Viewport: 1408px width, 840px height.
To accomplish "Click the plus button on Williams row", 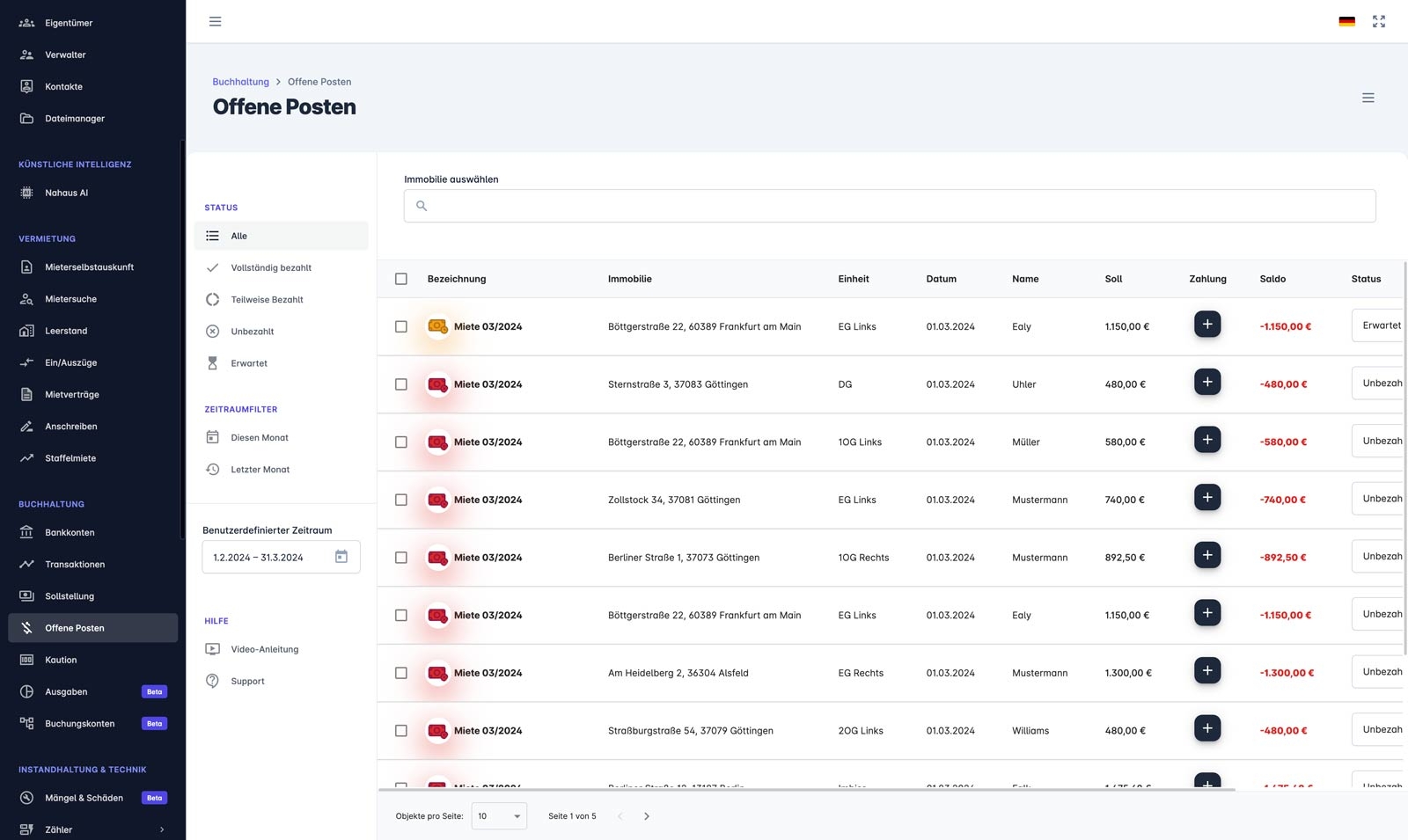I will 1206,728.
